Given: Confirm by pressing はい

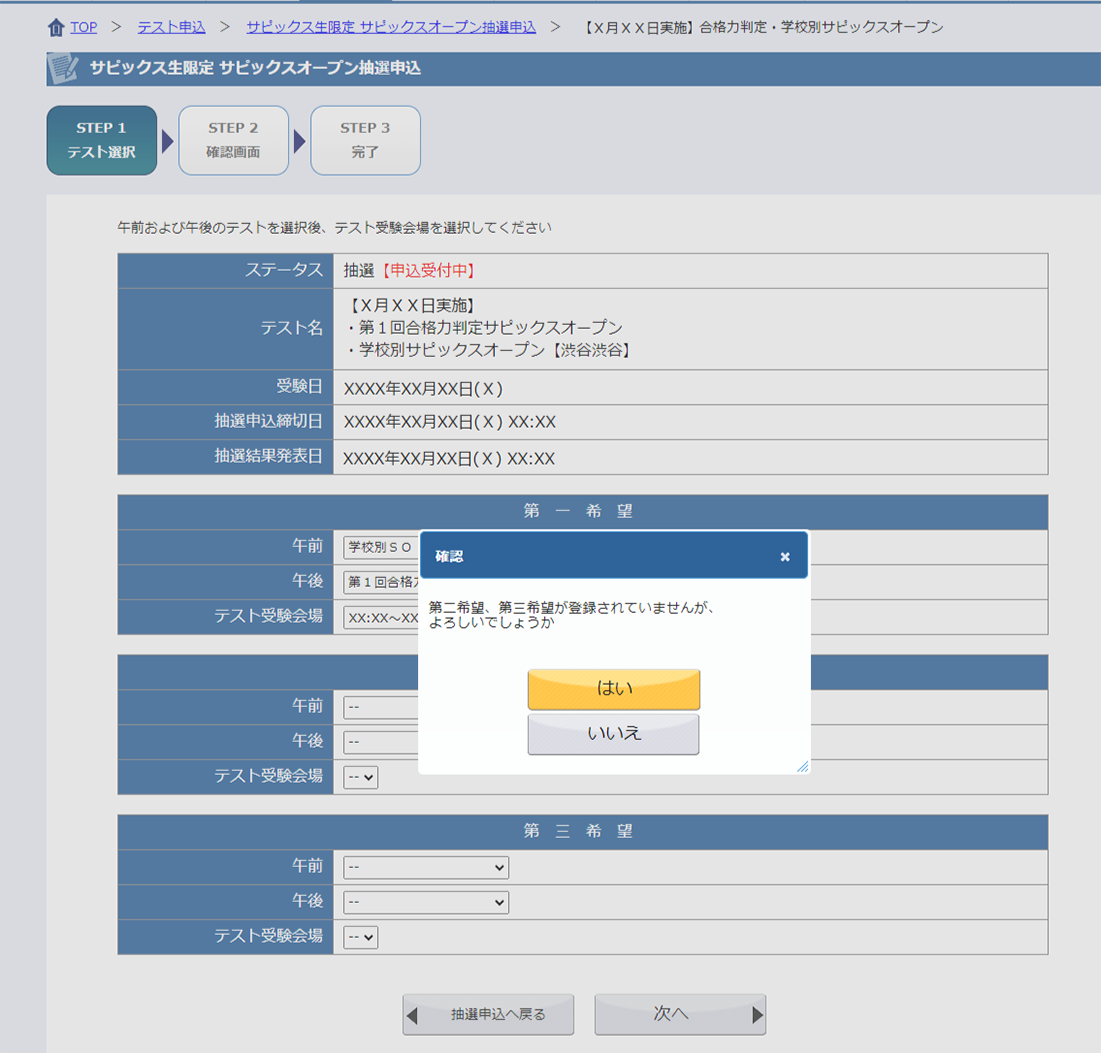Looking at the screenshot, I should click(613, 689).
